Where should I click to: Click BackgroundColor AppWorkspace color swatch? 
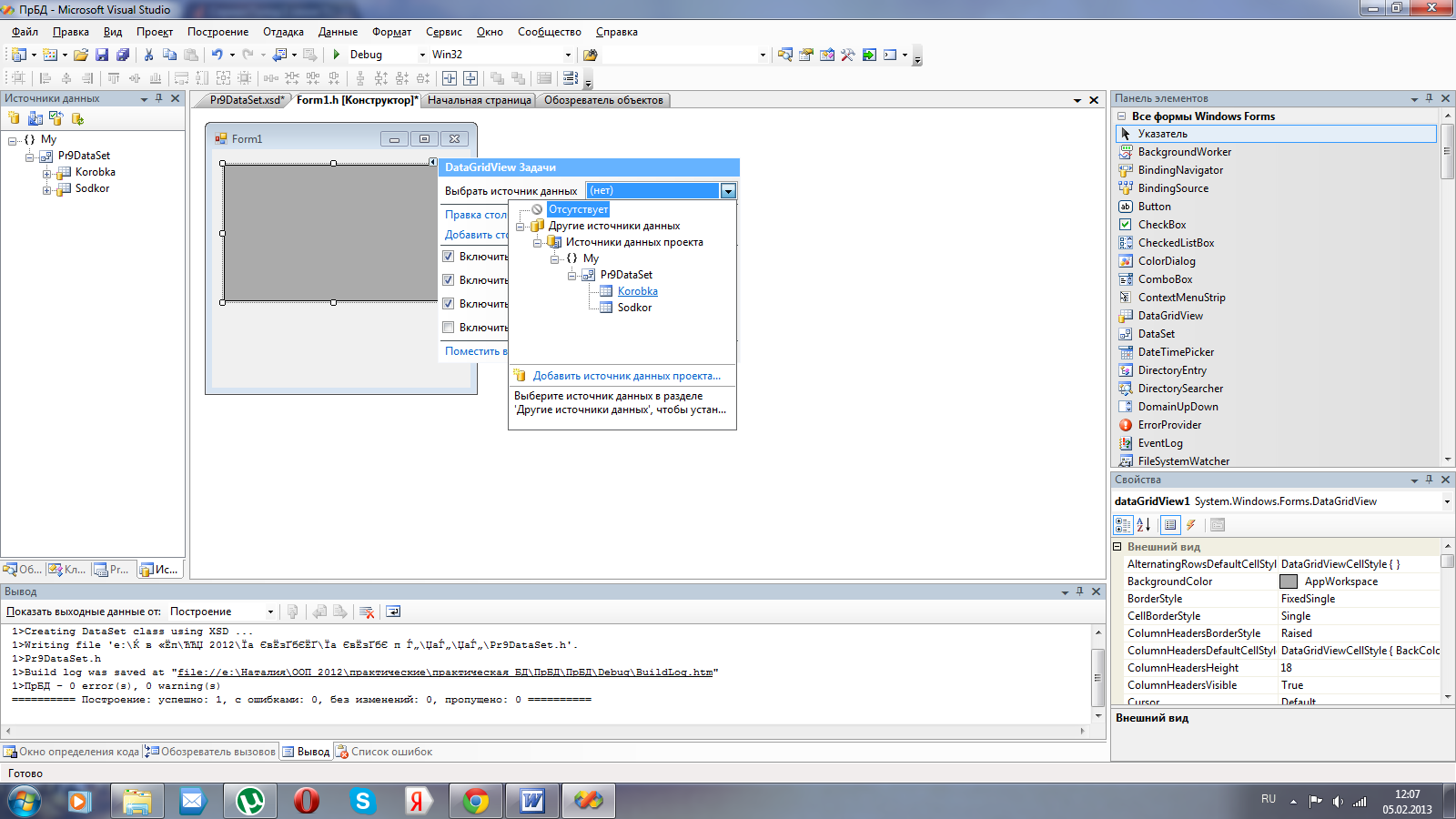(x=1289, y=581)
